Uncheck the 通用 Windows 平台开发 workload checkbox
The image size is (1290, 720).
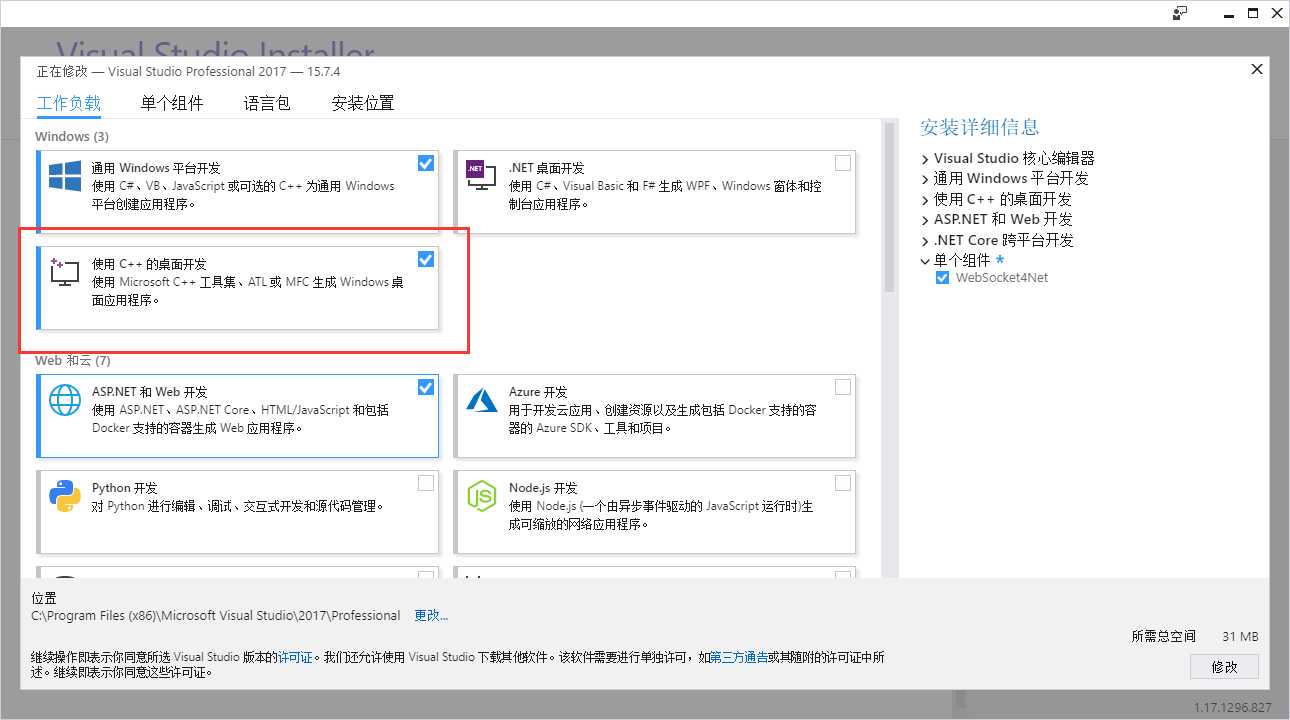(x=426, y=163)
